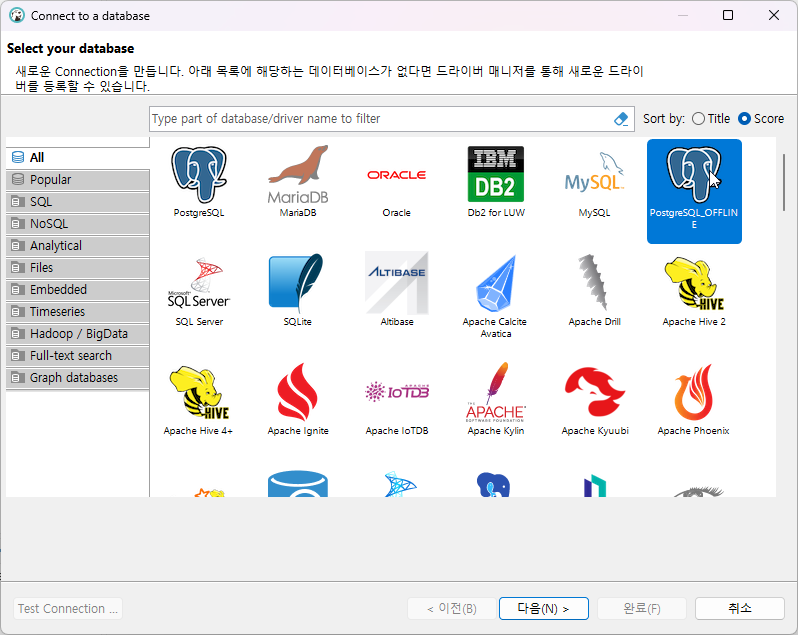Screen dimensions: 798x635
Task: Select the PostgreSQL database icon
Action: point(199,176)
